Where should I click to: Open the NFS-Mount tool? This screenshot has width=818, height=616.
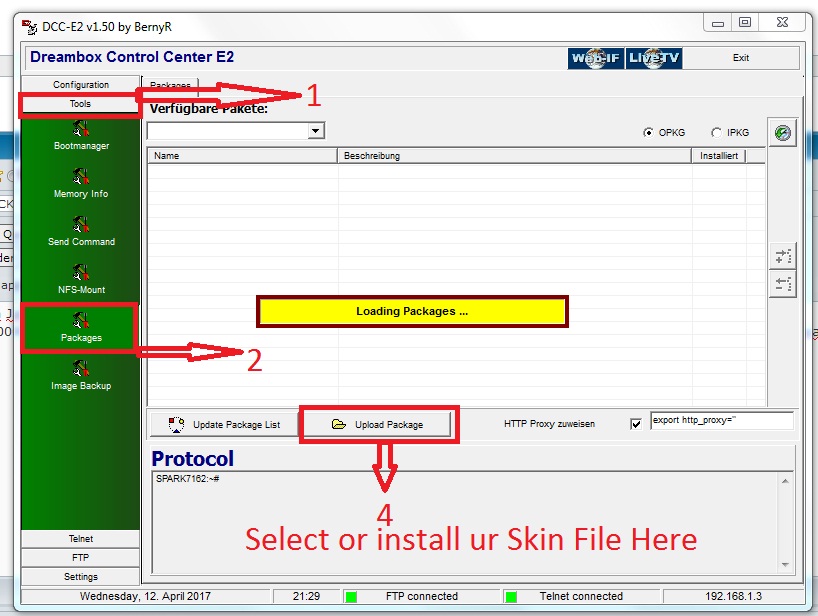pos(81,280)
